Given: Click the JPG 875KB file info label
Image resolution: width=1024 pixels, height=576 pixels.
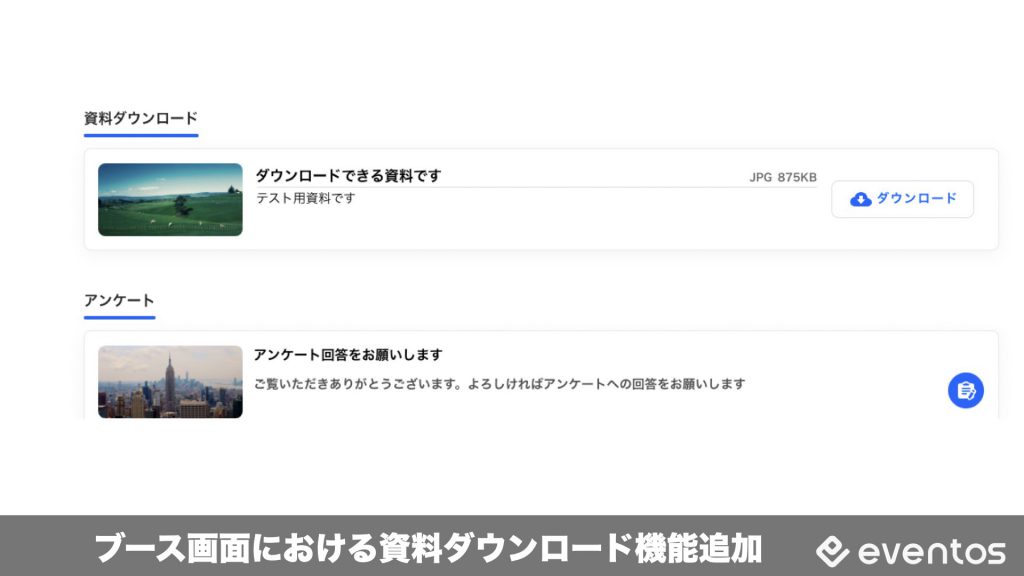Looking at the screenshot, I should [782, 177].
